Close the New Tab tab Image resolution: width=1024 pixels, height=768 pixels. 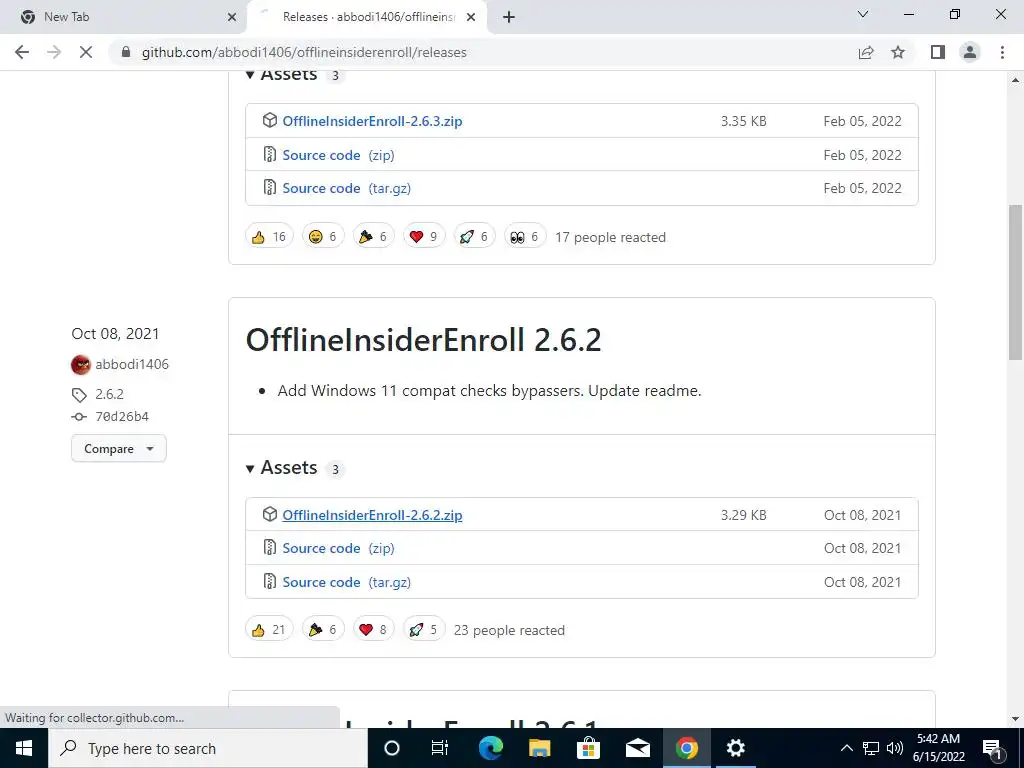[232, 17]
